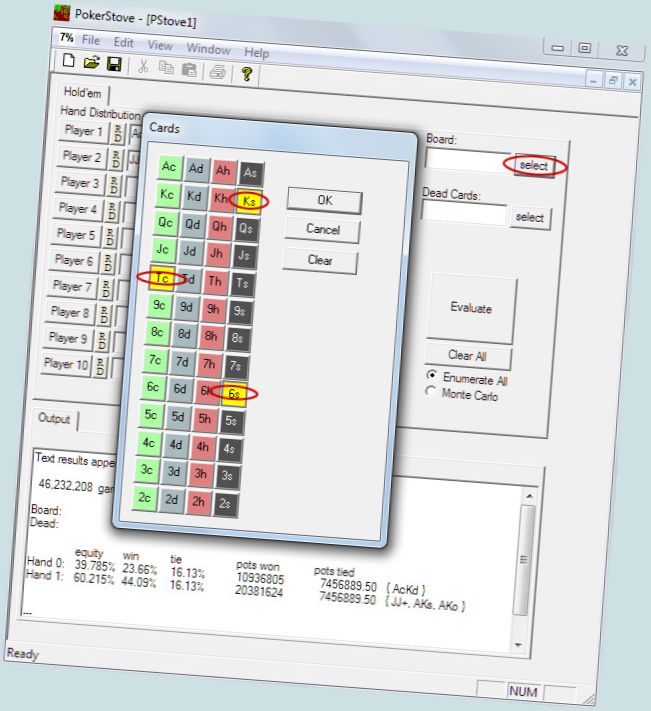This screenshot has width=651, height=711.
Task: Select the Js card
Action: [x=244, y=256]
